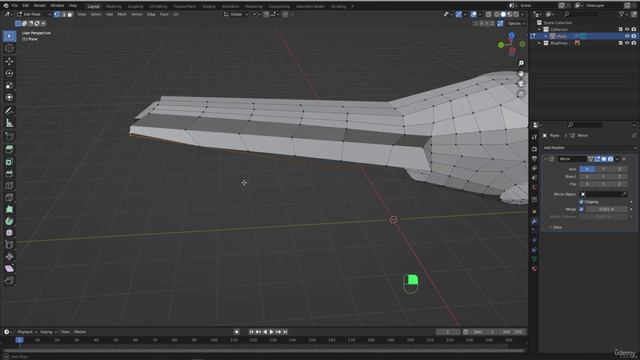Image resolution: width=640 pixels, height=360 pixels.
Task: Jump to the timeline start frame
Action: pos(251,332)
